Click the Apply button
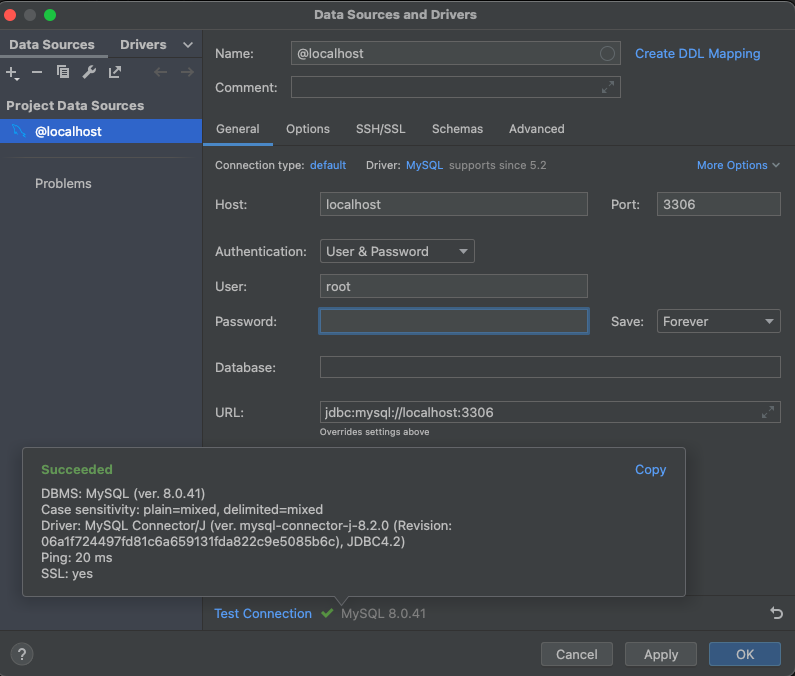Image resolution: width=795 pixels, height=676 pixels. click(661, 654)
